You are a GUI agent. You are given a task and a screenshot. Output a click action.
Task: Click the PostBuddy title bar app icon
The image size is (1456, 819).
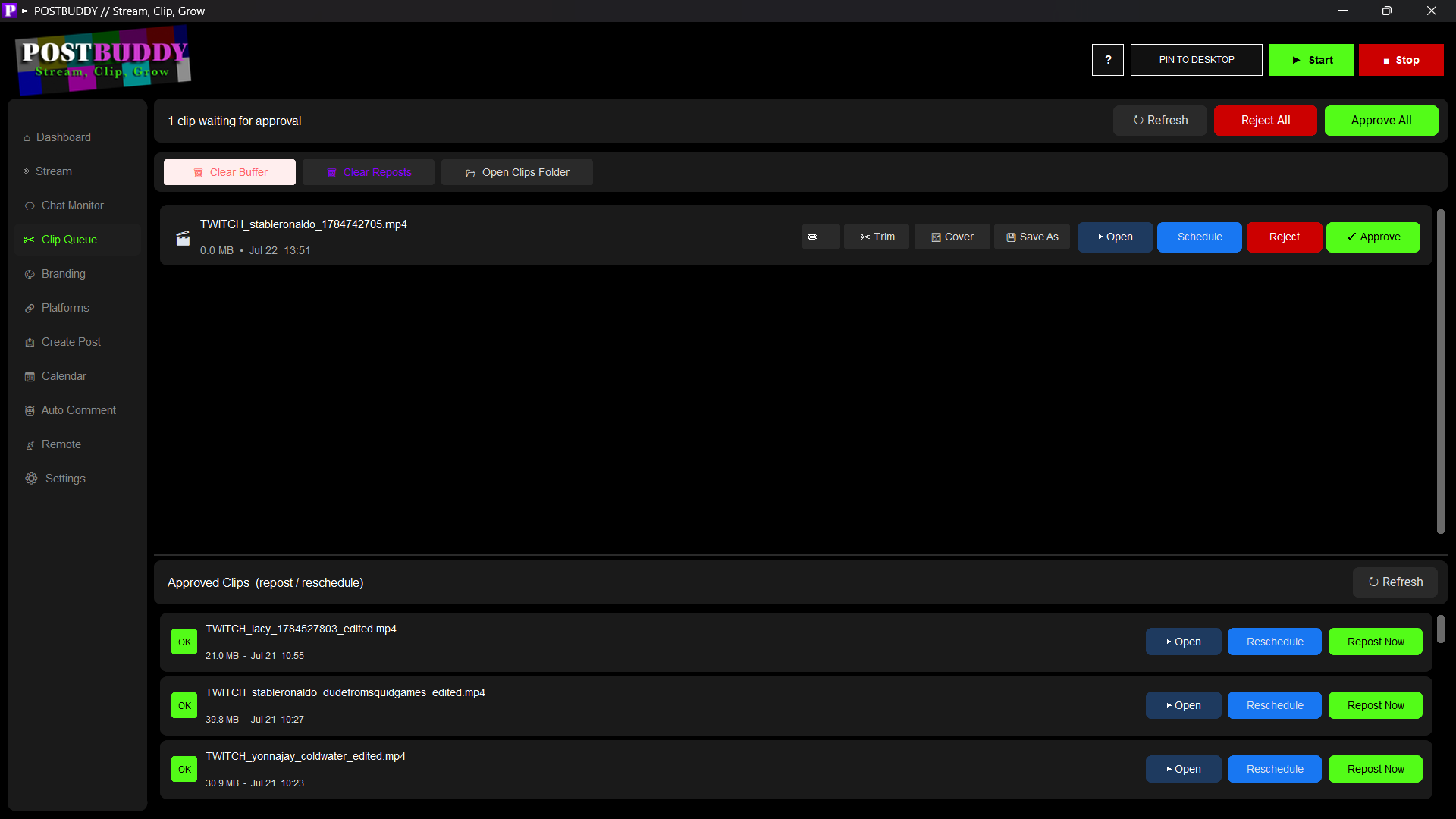tap(9, 11)
